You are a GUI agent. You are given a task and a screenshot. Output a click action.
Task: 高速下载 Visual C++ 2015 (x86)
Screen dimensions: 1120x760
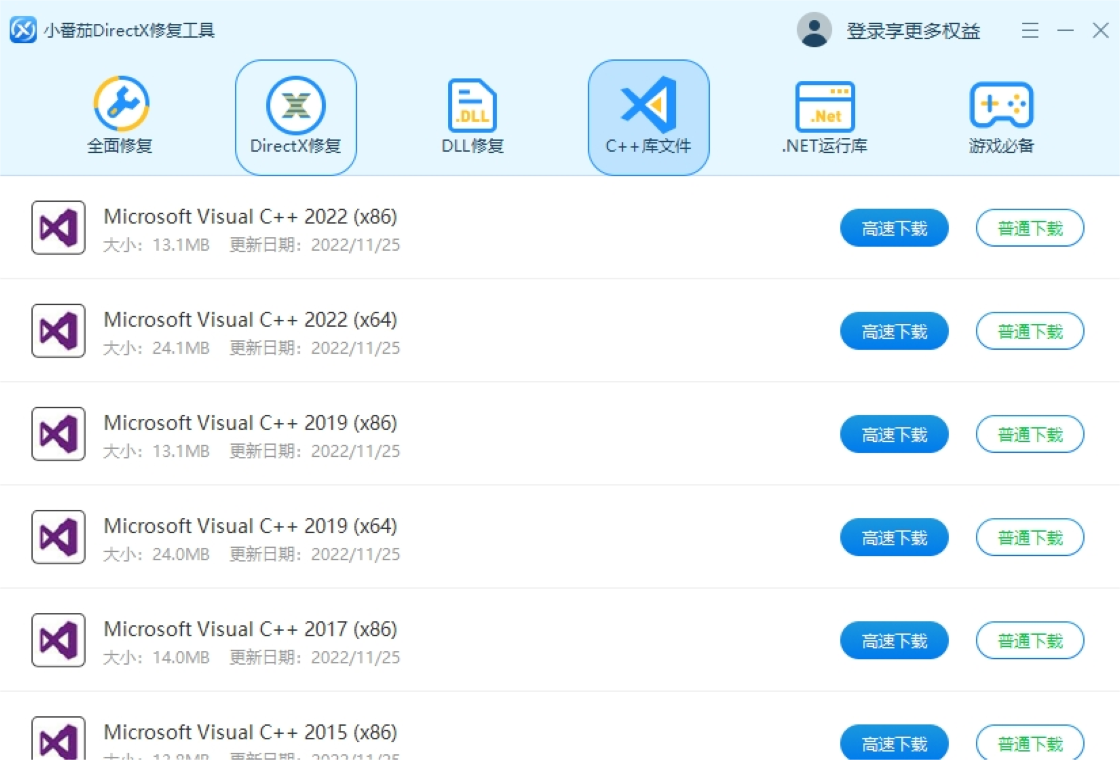[x=894, y=742]
